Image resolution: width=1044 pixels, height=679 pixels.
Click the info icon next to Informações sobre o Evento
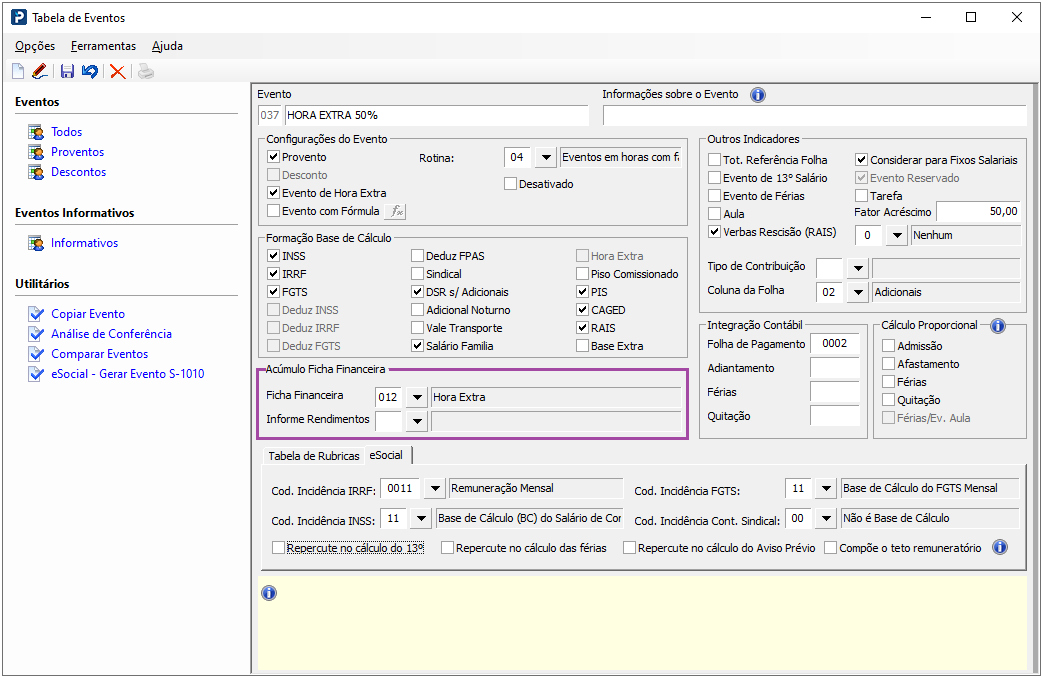758,95
